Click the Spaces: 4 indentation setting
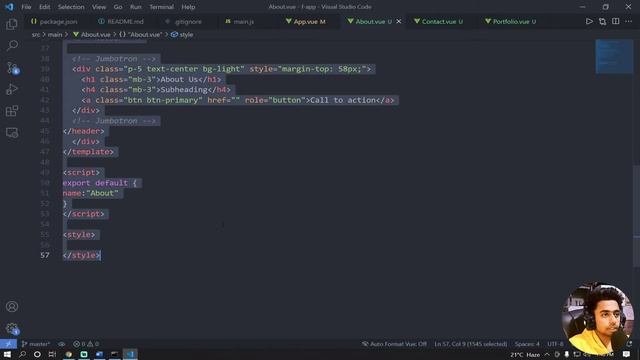 527,344
